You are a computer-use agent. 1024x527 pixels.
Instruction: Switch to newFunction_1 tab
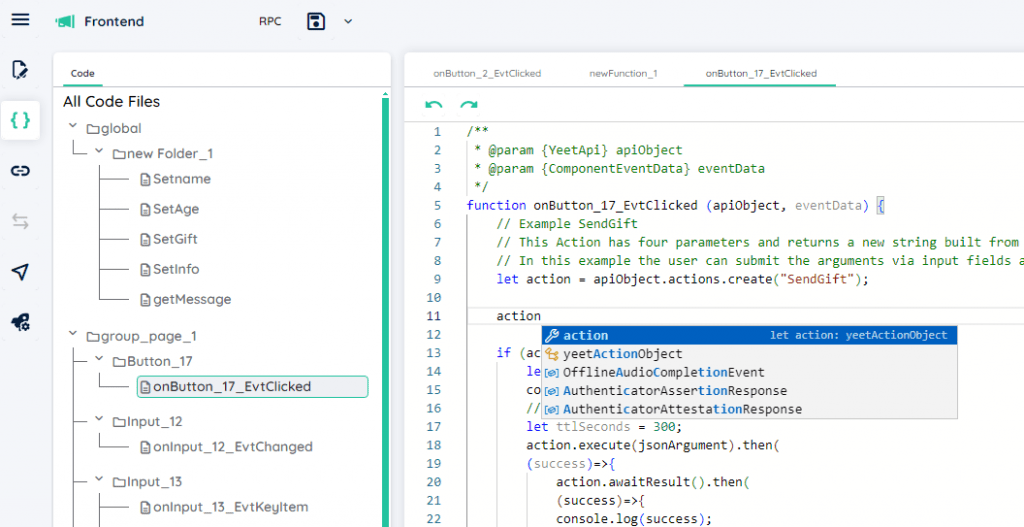tap(623, 73)
